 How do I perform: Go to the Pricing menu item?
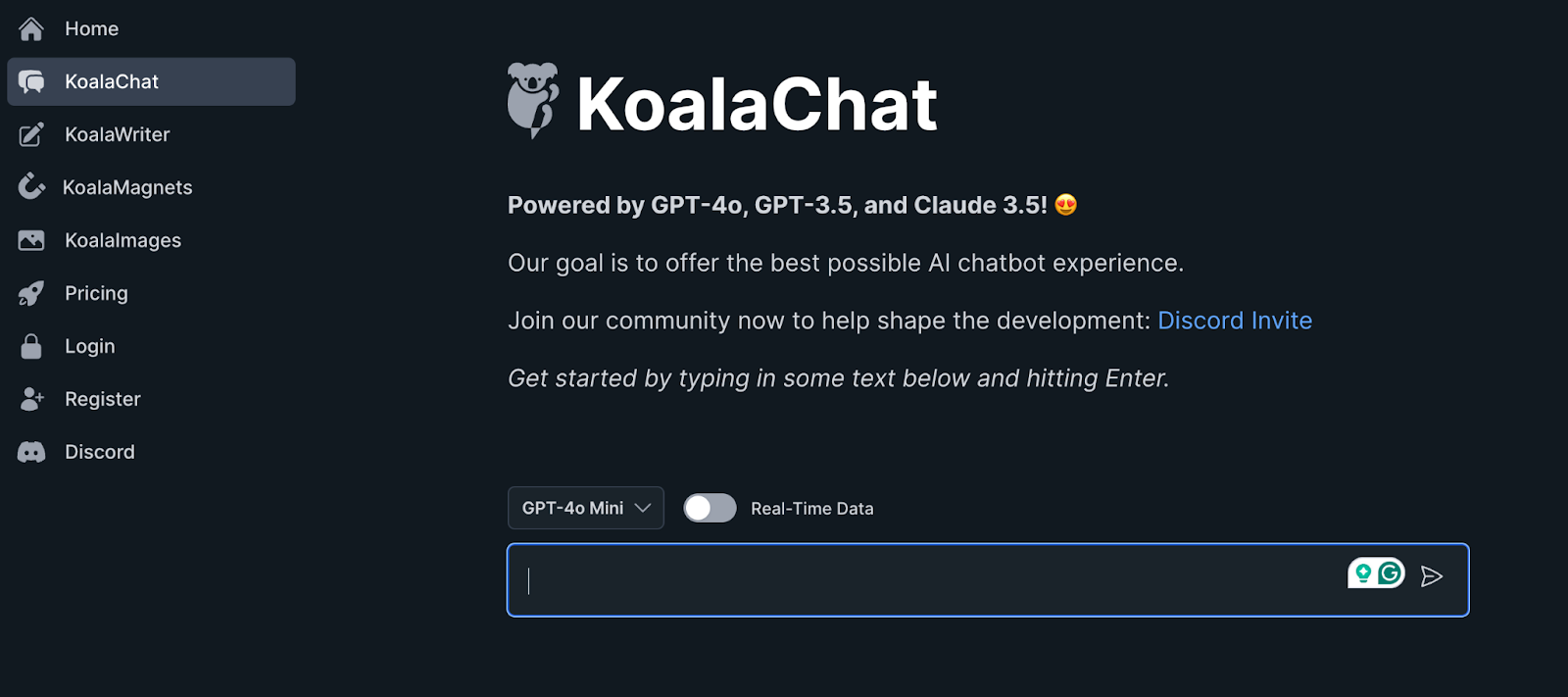[96, 293]
